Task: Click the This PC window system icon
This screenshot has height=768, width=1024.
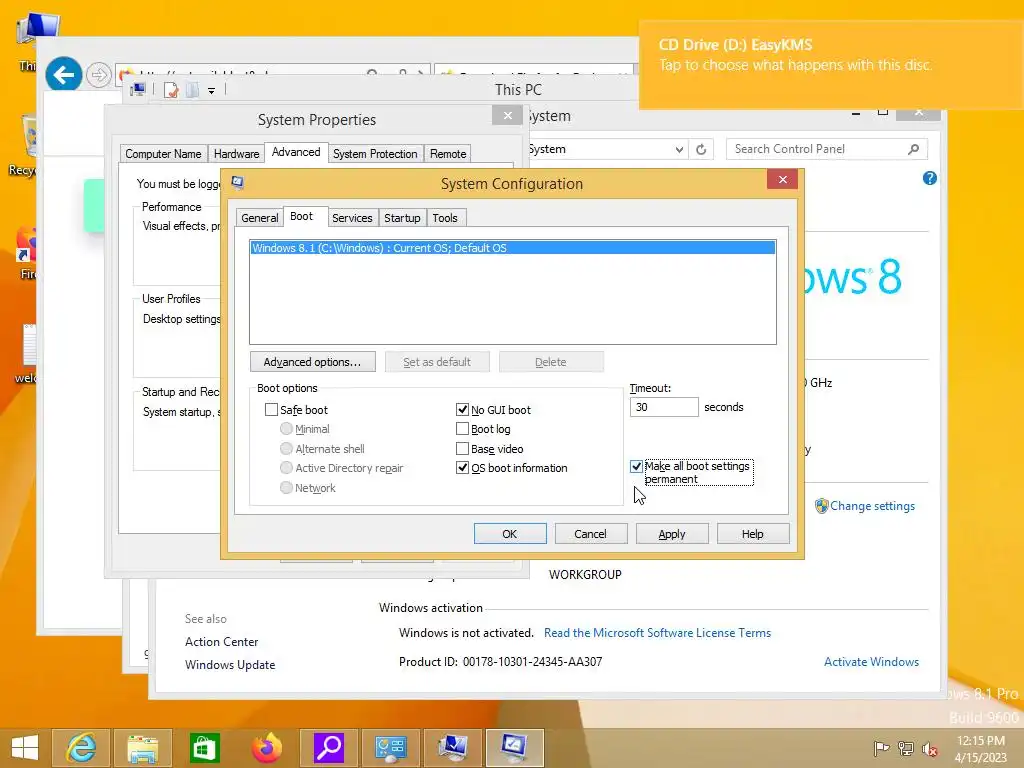Action: point(138,89)
